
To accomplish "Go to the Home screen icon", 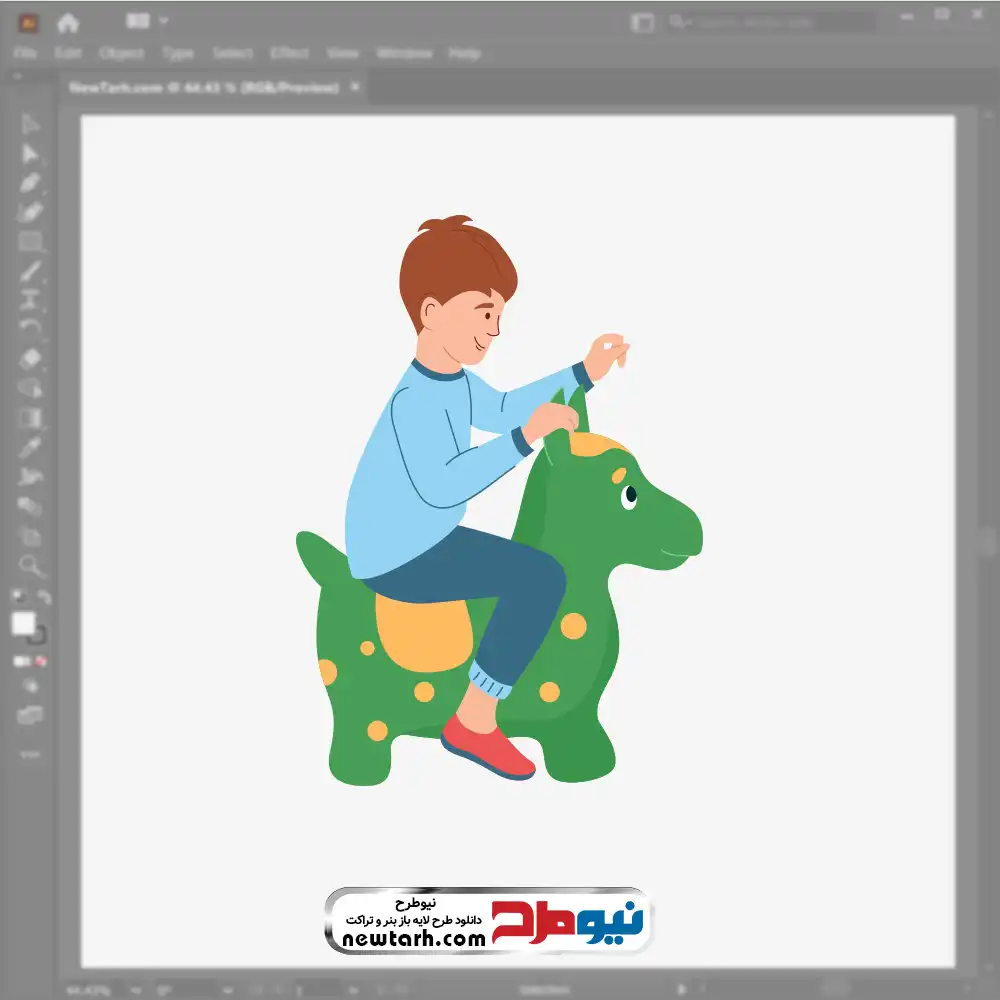I will point(68,24).
